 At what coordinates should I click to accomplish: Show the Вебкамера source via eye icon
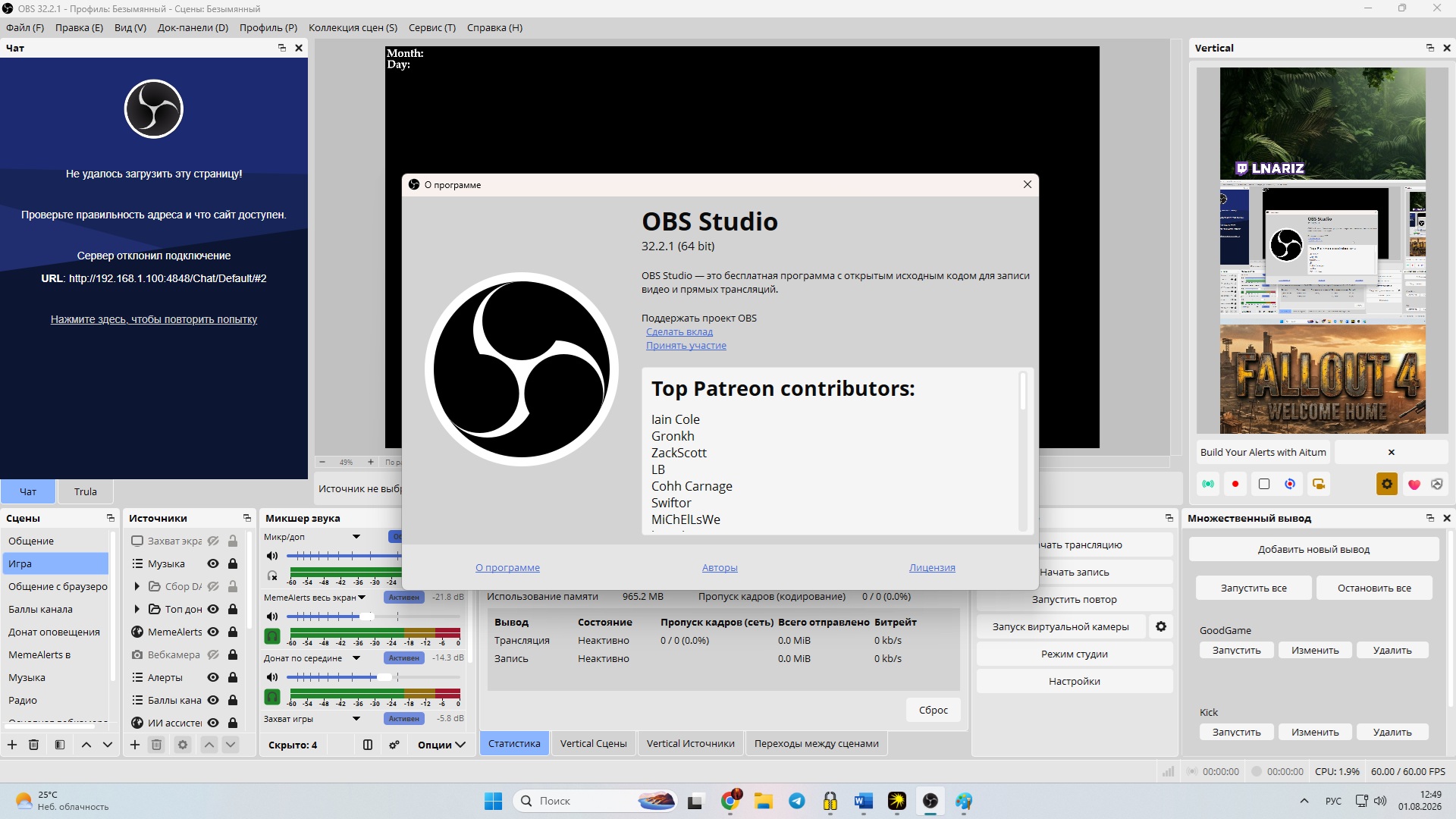click(x=213, y=654)
